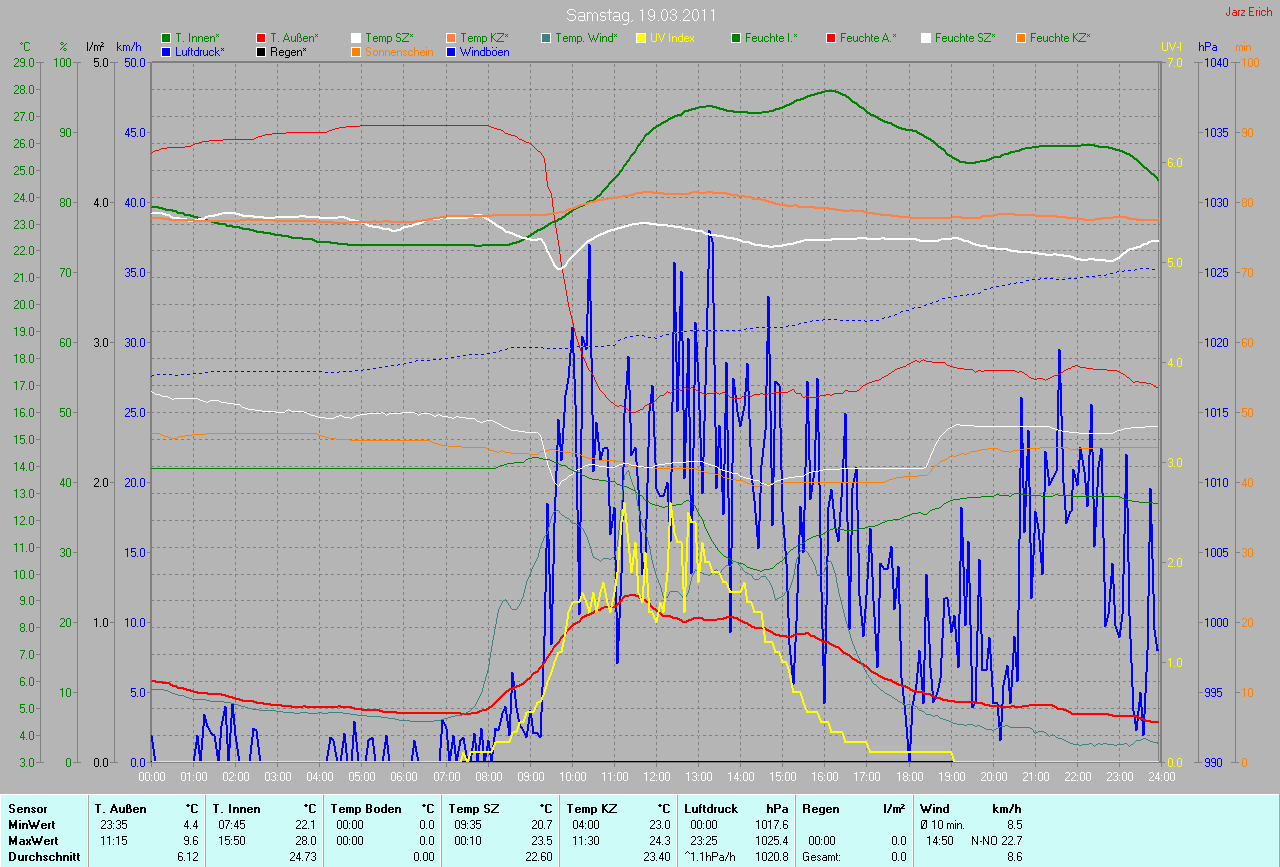Click the blue Windböen legend square
Image resolution: width=1280 pixels, height=867 pixels.
tap(451, 51)
